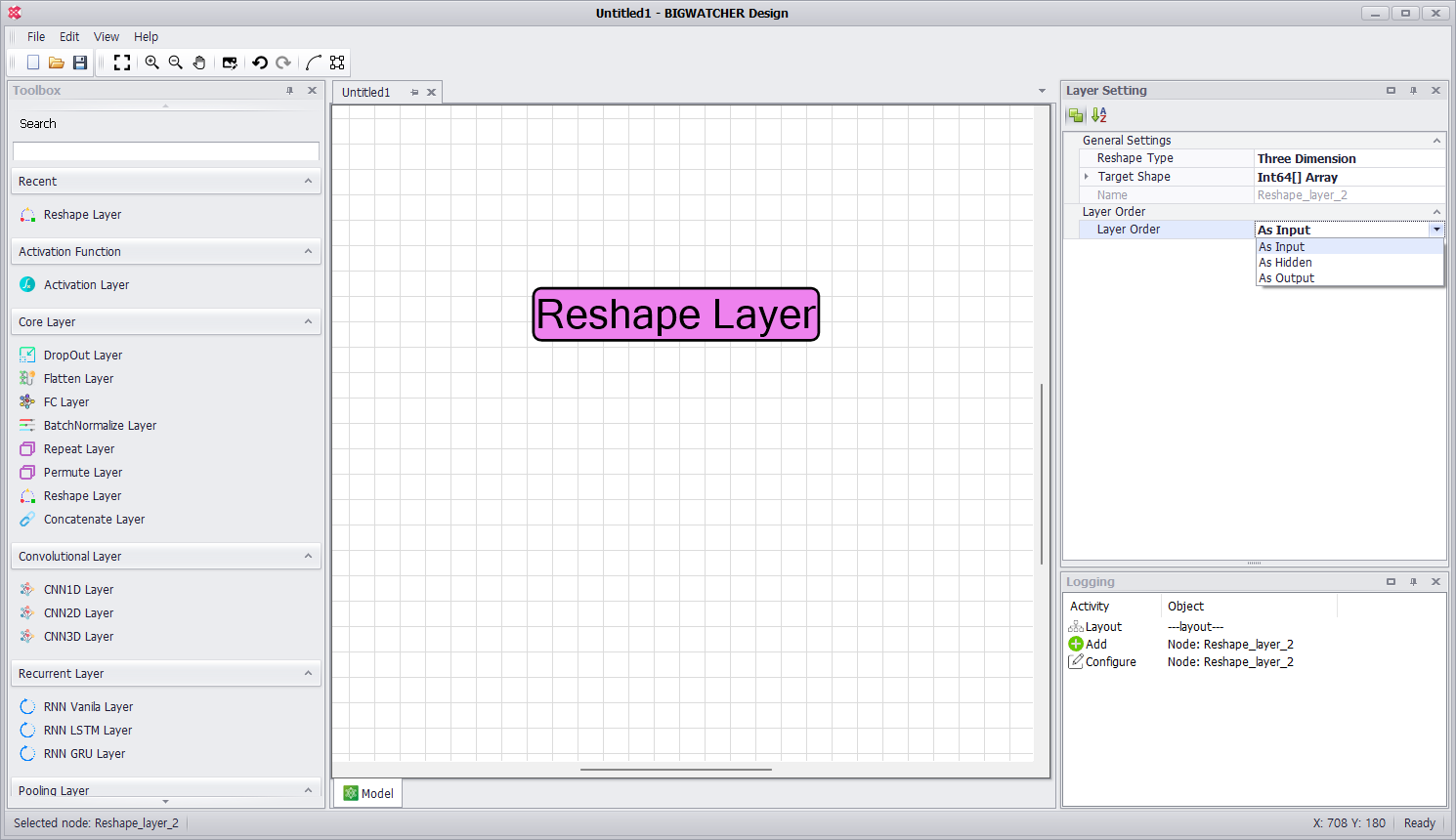Click the Zoom Out magnifier icon

(176, 63)
